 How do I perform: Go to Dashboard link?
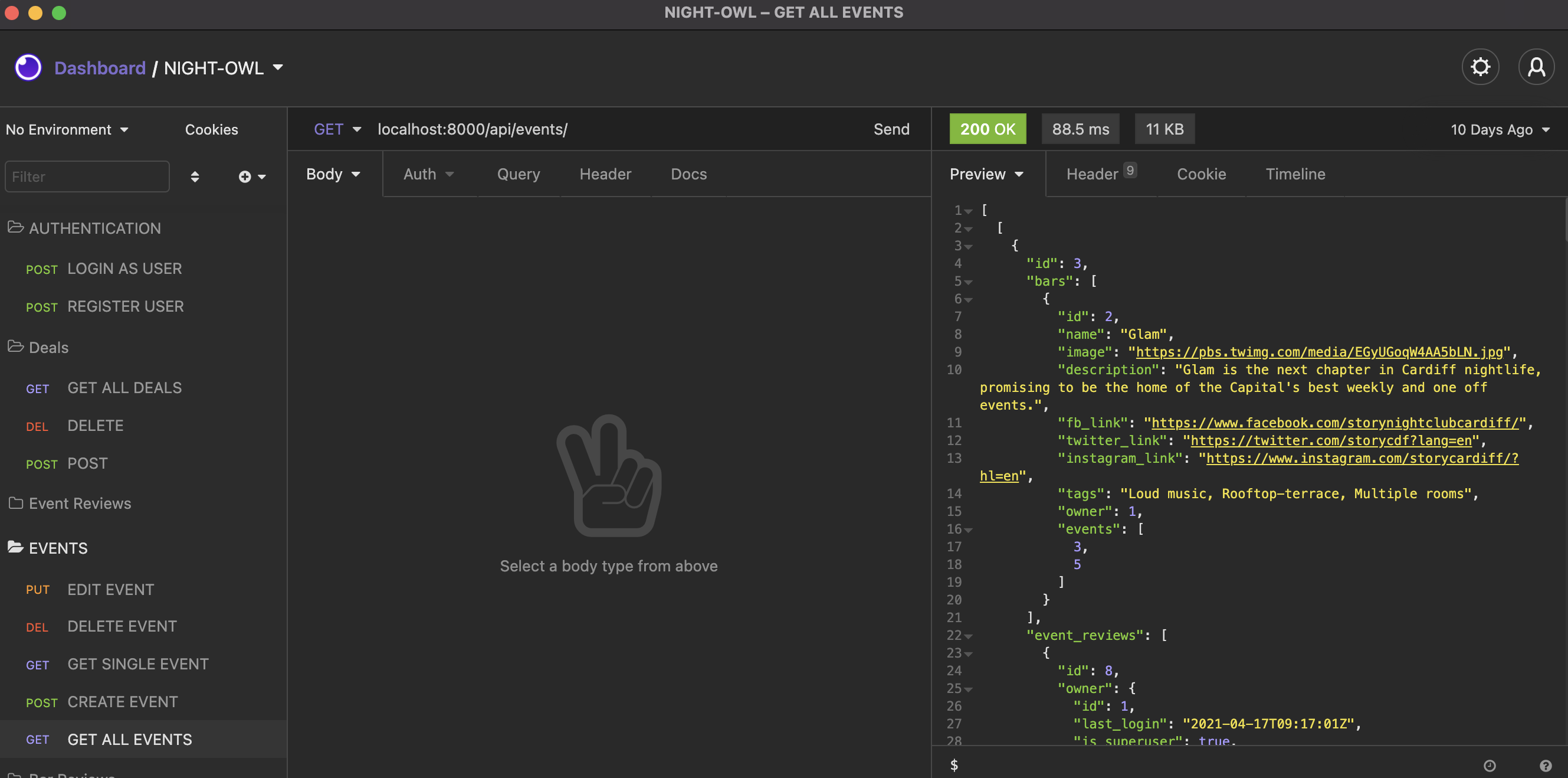[100, 68]
